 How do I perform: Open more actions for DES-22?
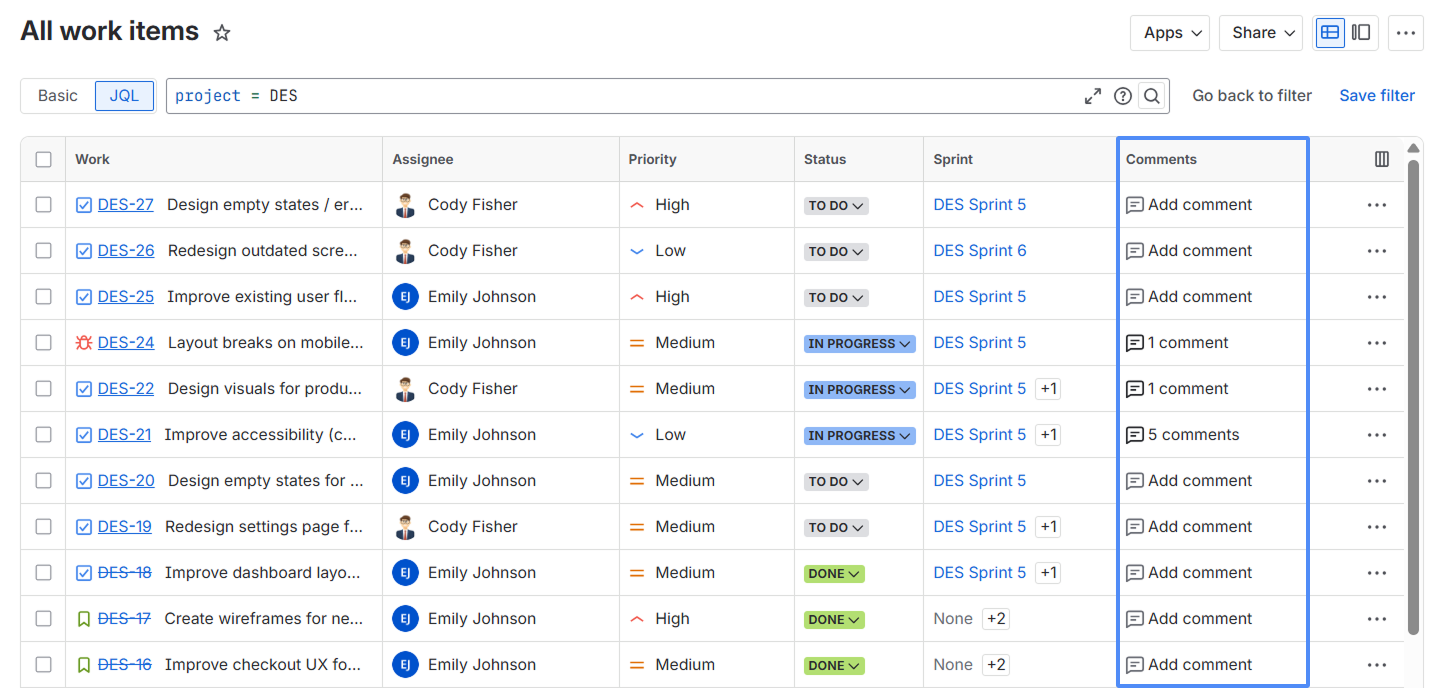1377,389
